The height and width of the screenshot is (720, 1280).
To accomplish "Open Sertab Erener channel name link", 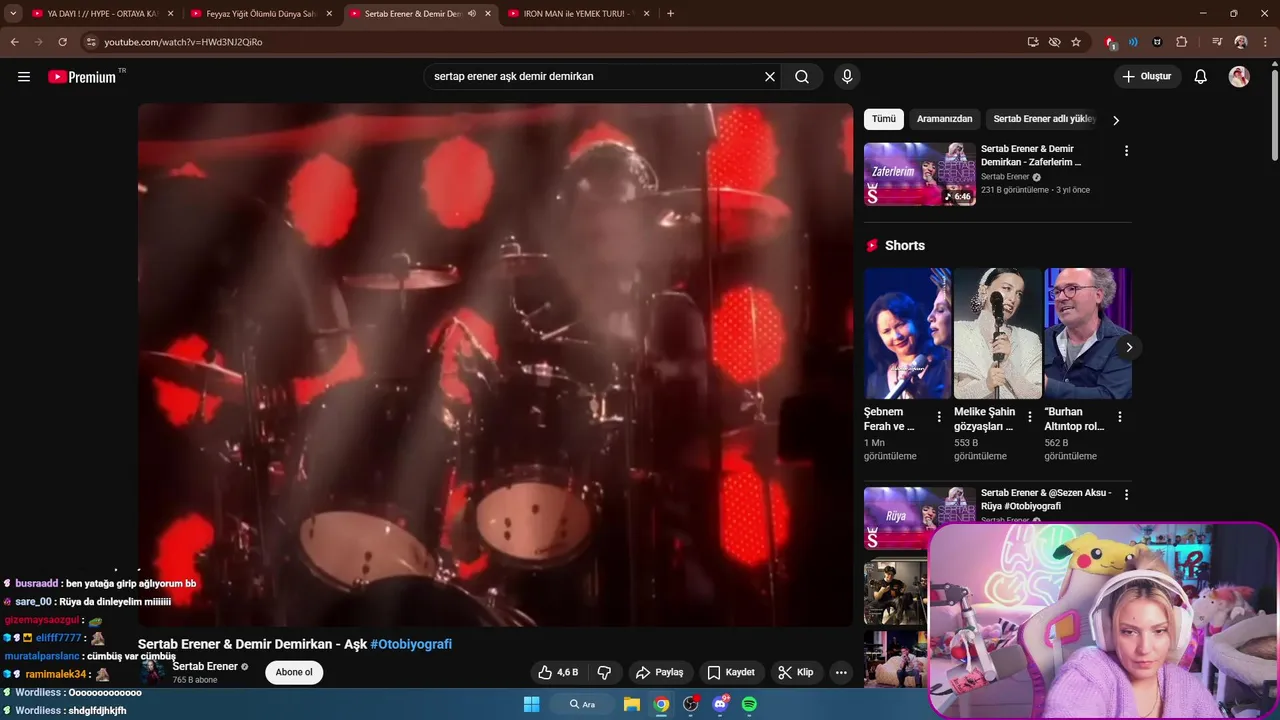I will pos(205,666).
